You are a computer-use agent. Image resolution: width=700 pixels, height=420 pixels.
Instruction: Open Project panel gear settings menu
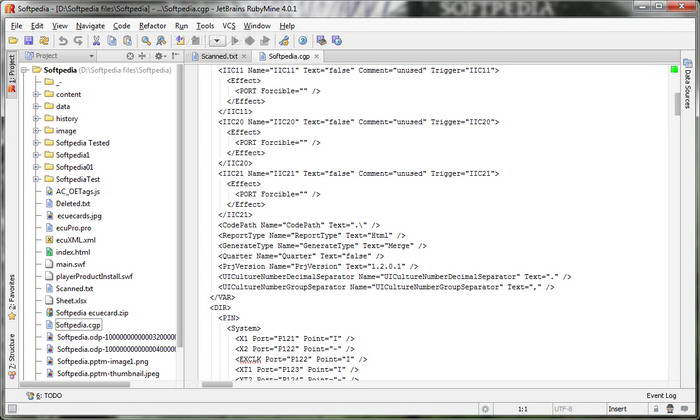159,56
